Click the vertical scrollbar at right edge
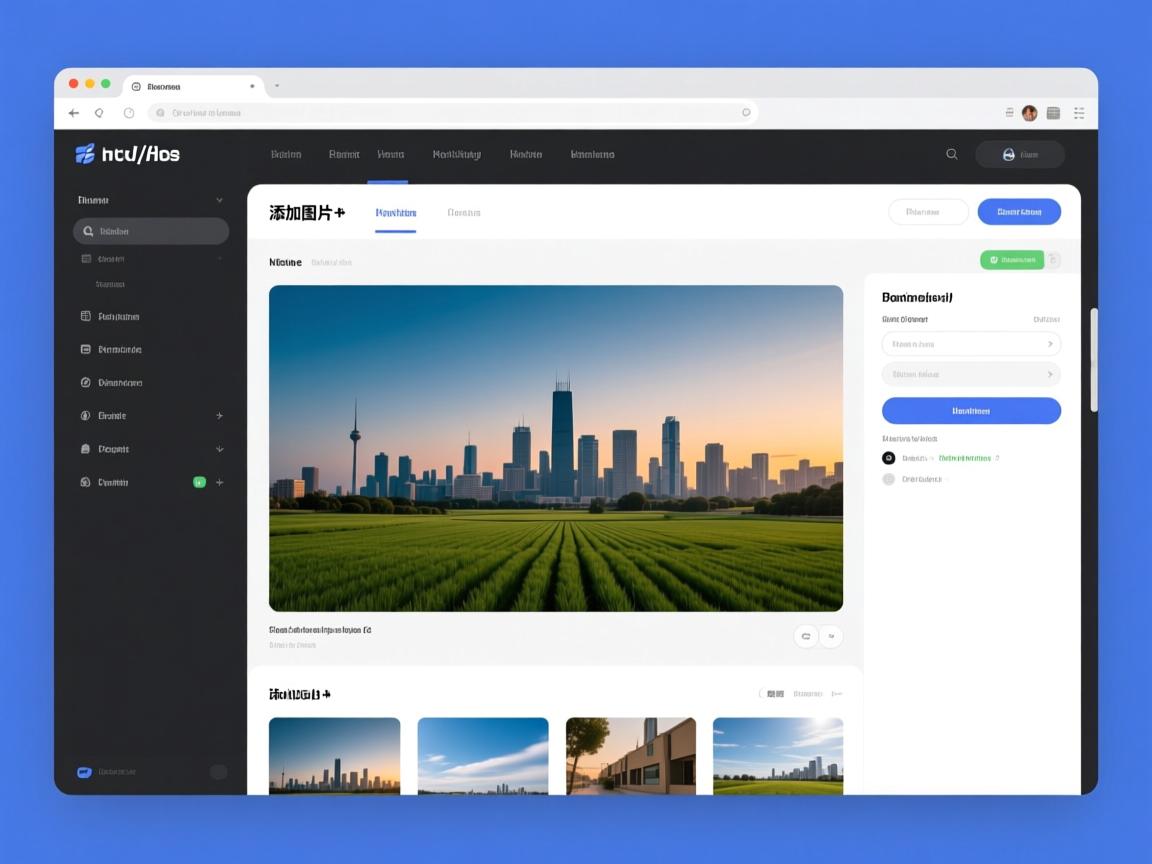Image resolution: width=1152 pixels, height=864 pixels. click(1093, 360)
